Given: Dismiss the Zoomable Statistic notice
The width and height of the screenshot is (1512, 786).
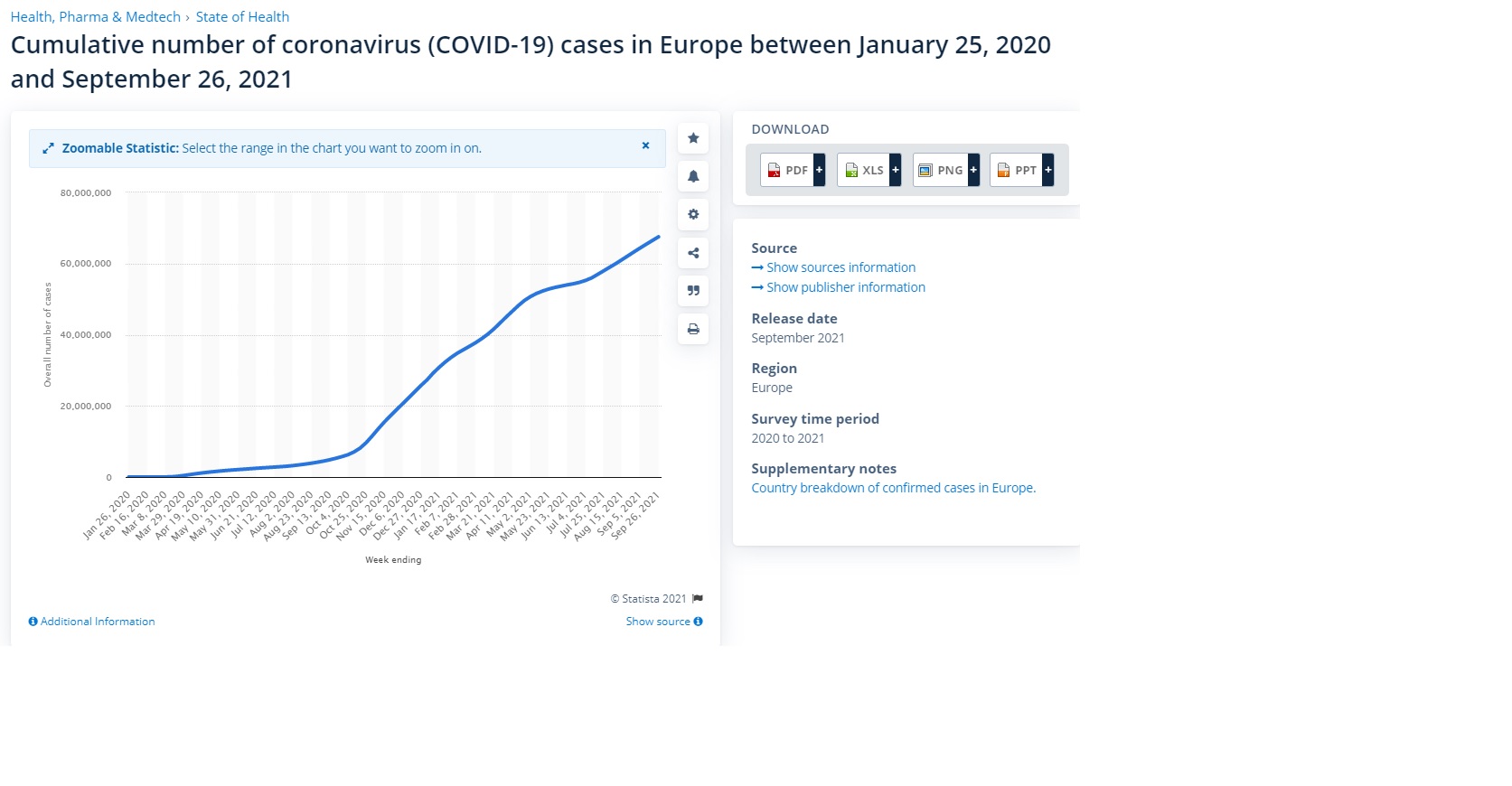Looking at the screenshot, I should coord(645,145).
